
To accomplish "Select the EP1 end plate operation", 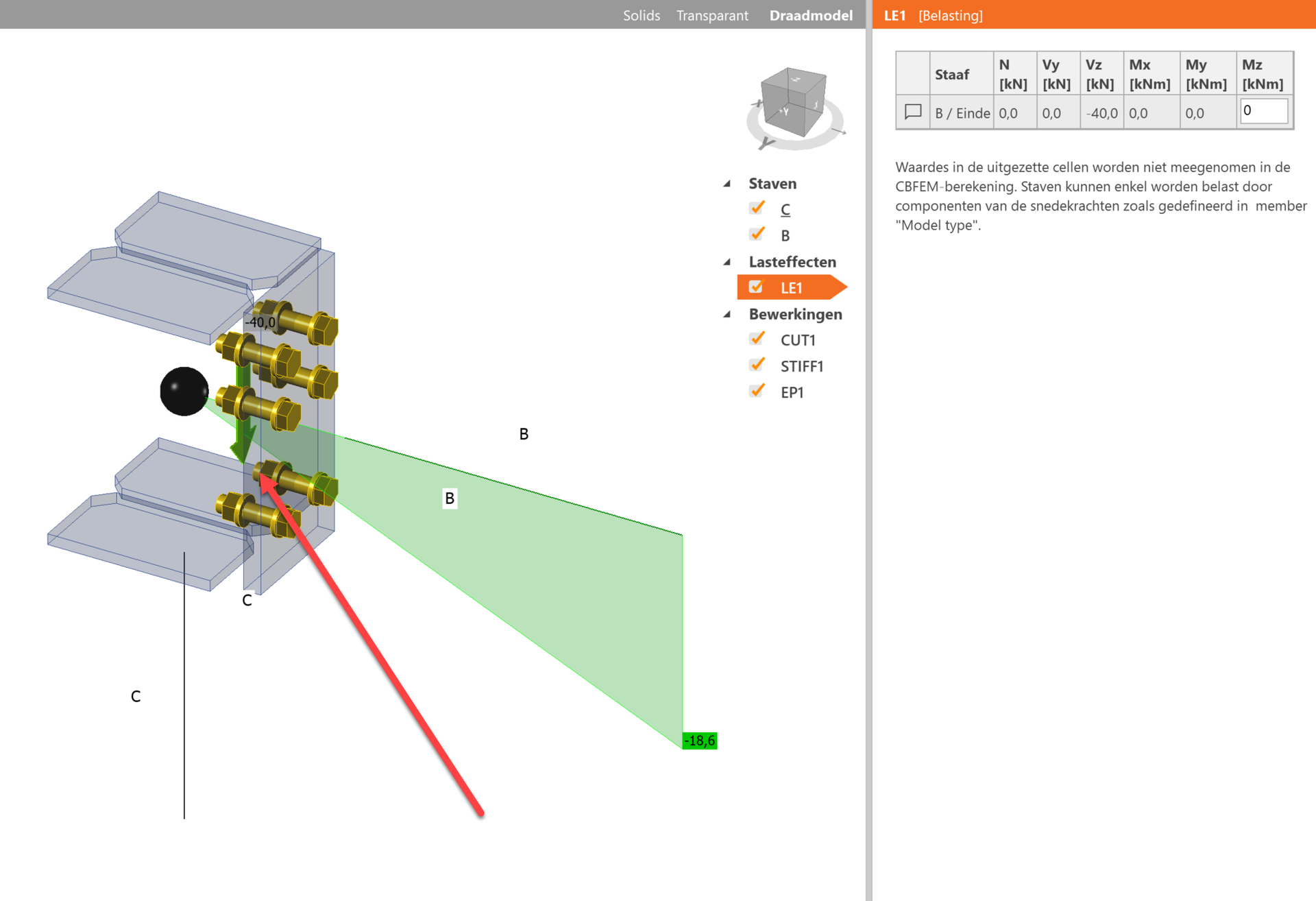I will pyautogui.click(x=792, y=392).
